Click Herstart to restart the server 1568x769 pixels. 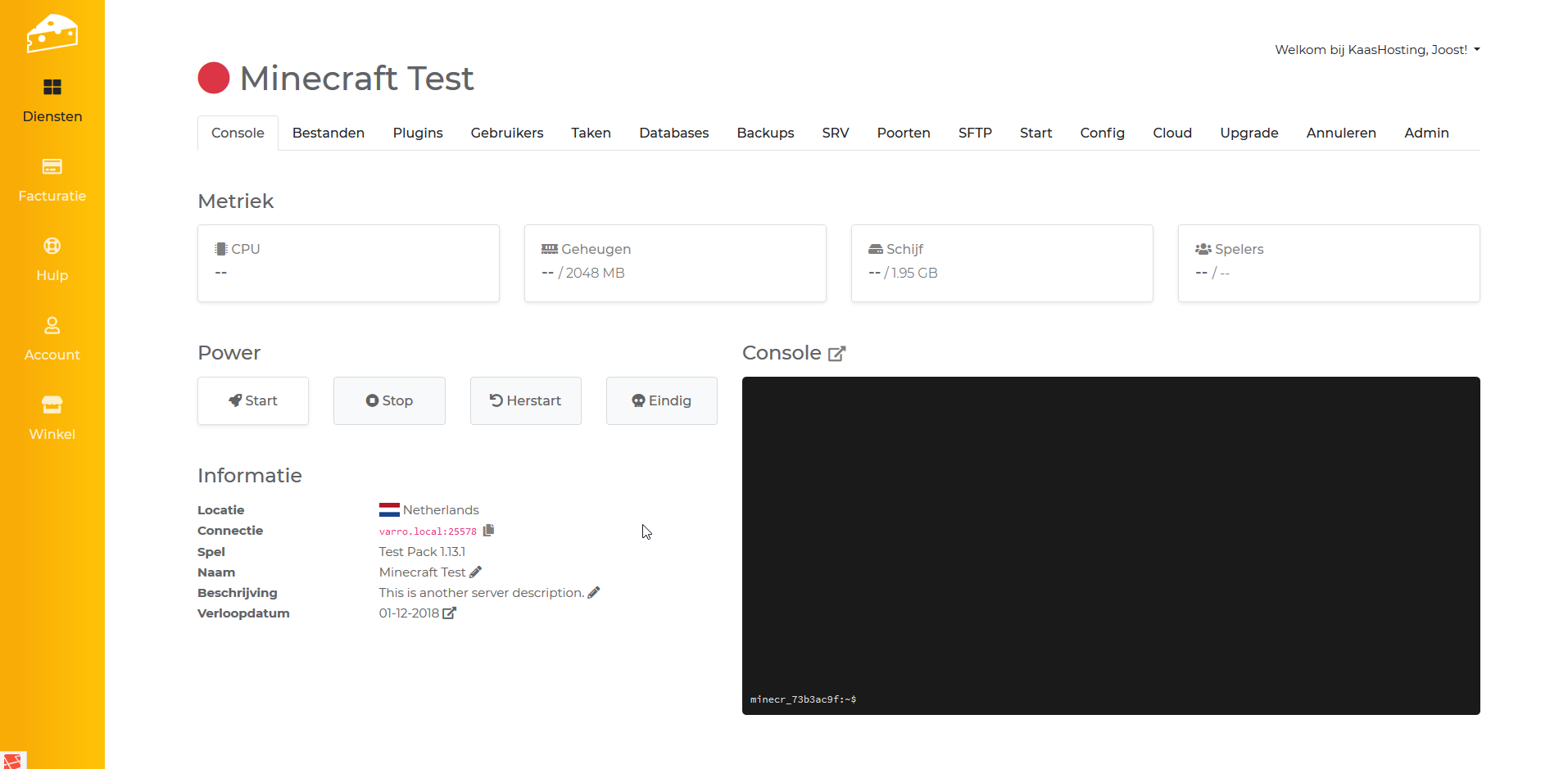(x=525, y=400)
